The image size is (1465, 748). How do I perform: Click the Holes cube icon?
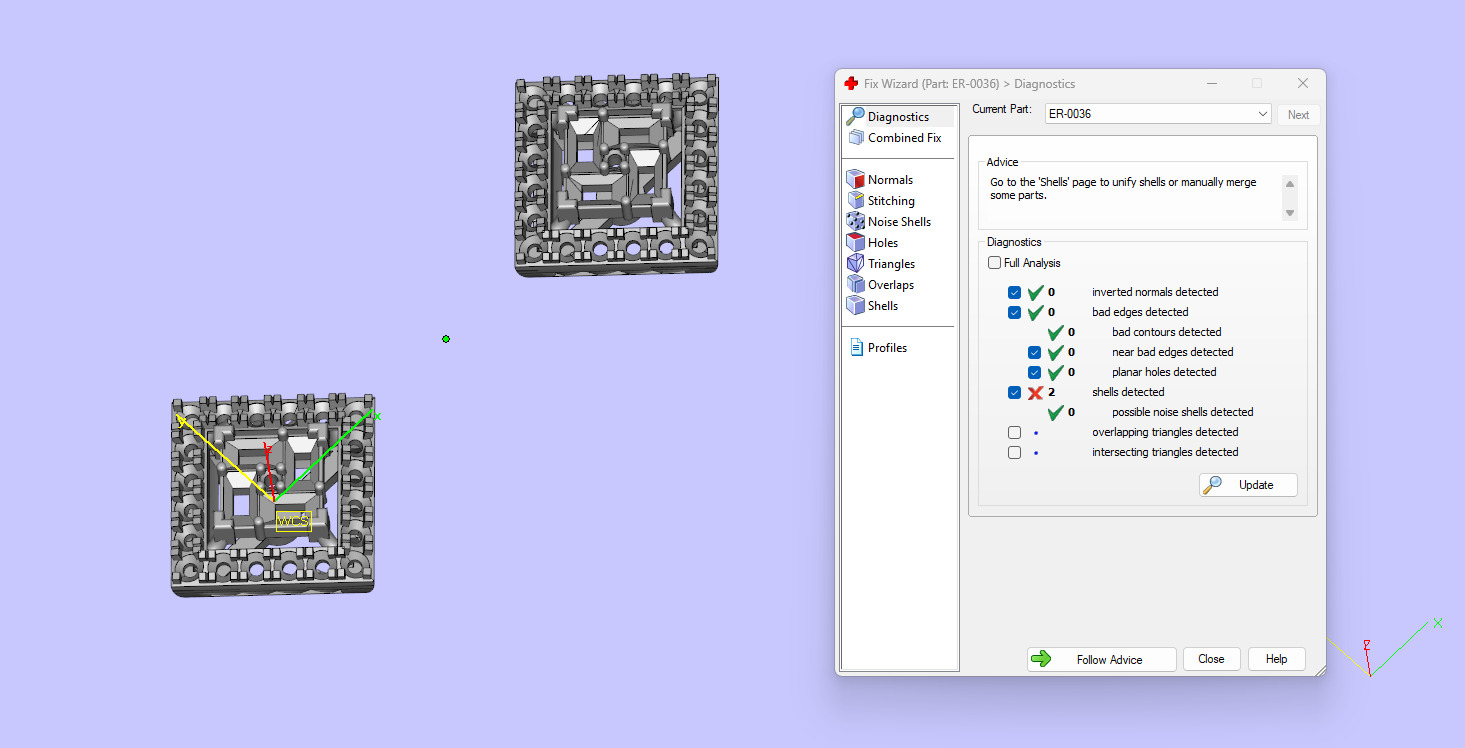click(x=855, y=243)
